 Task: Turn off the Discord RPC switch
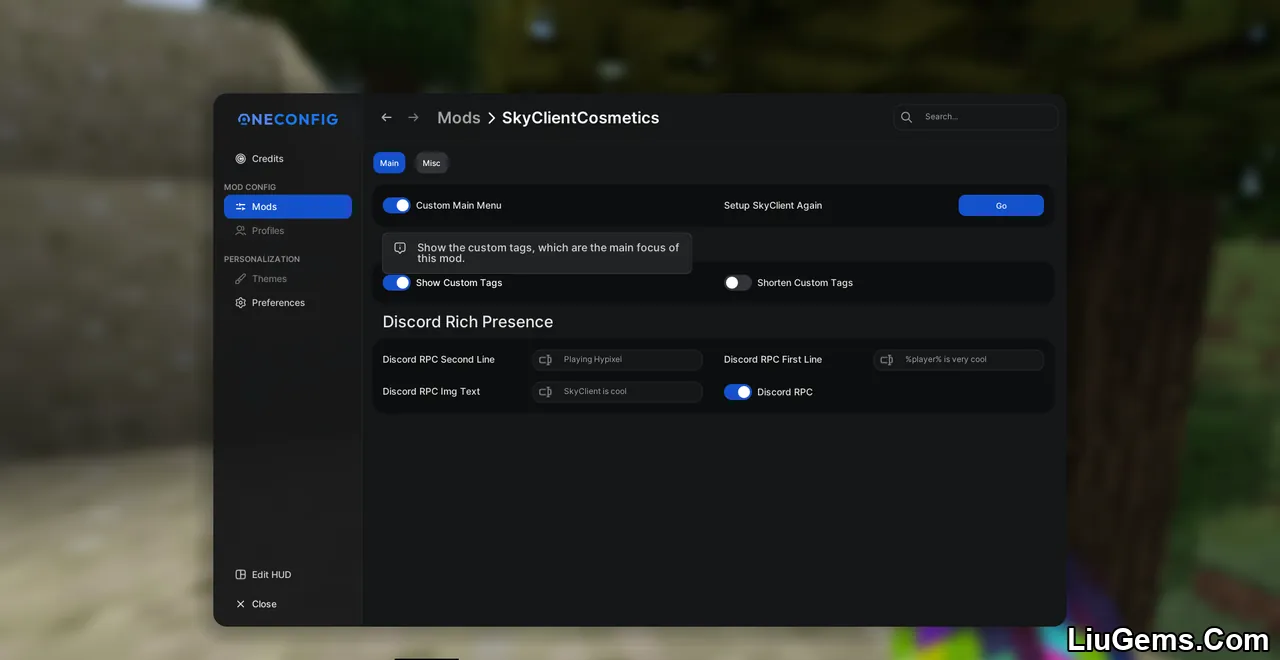(x=738, y=392)
